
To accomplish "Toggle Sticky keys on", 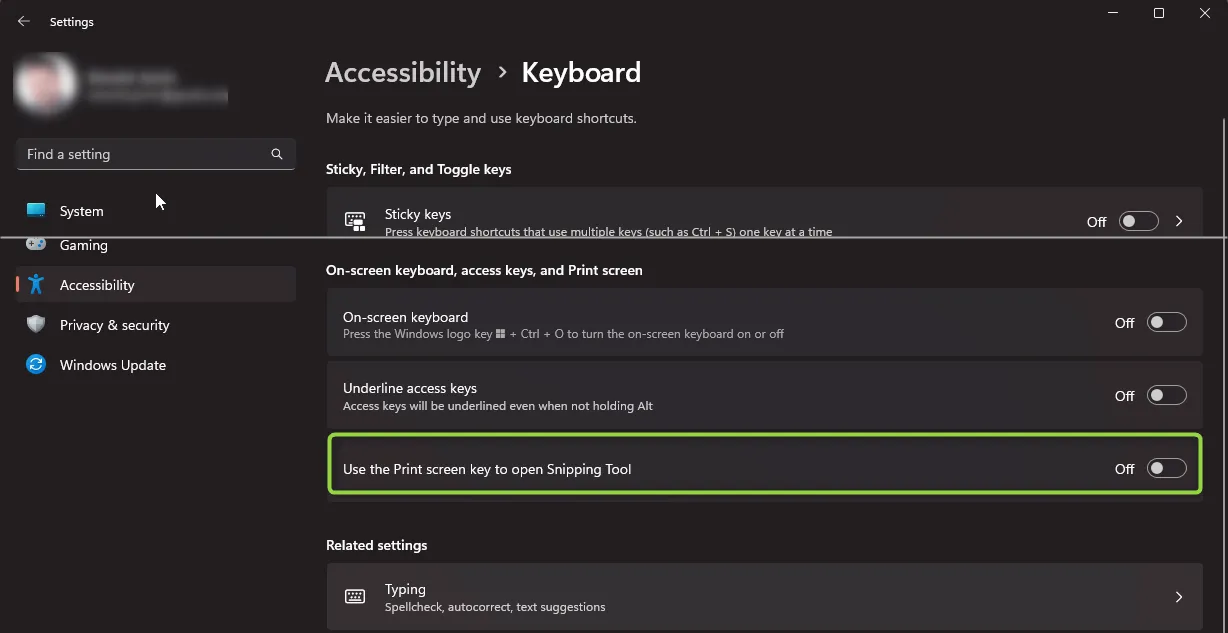I will 1138,221.
